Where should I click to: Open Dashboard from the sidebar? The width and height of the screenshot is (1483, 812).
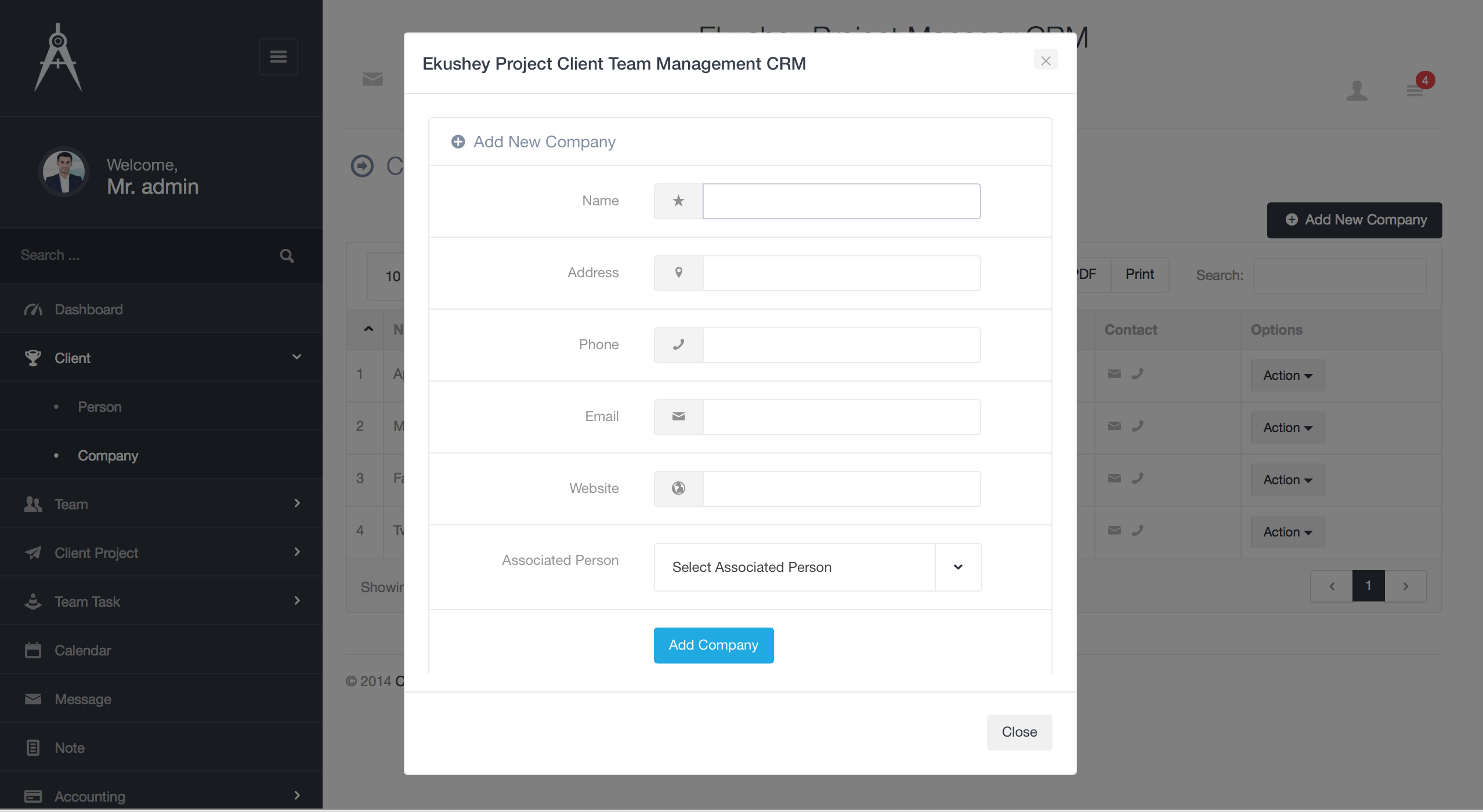pos(88,309)
